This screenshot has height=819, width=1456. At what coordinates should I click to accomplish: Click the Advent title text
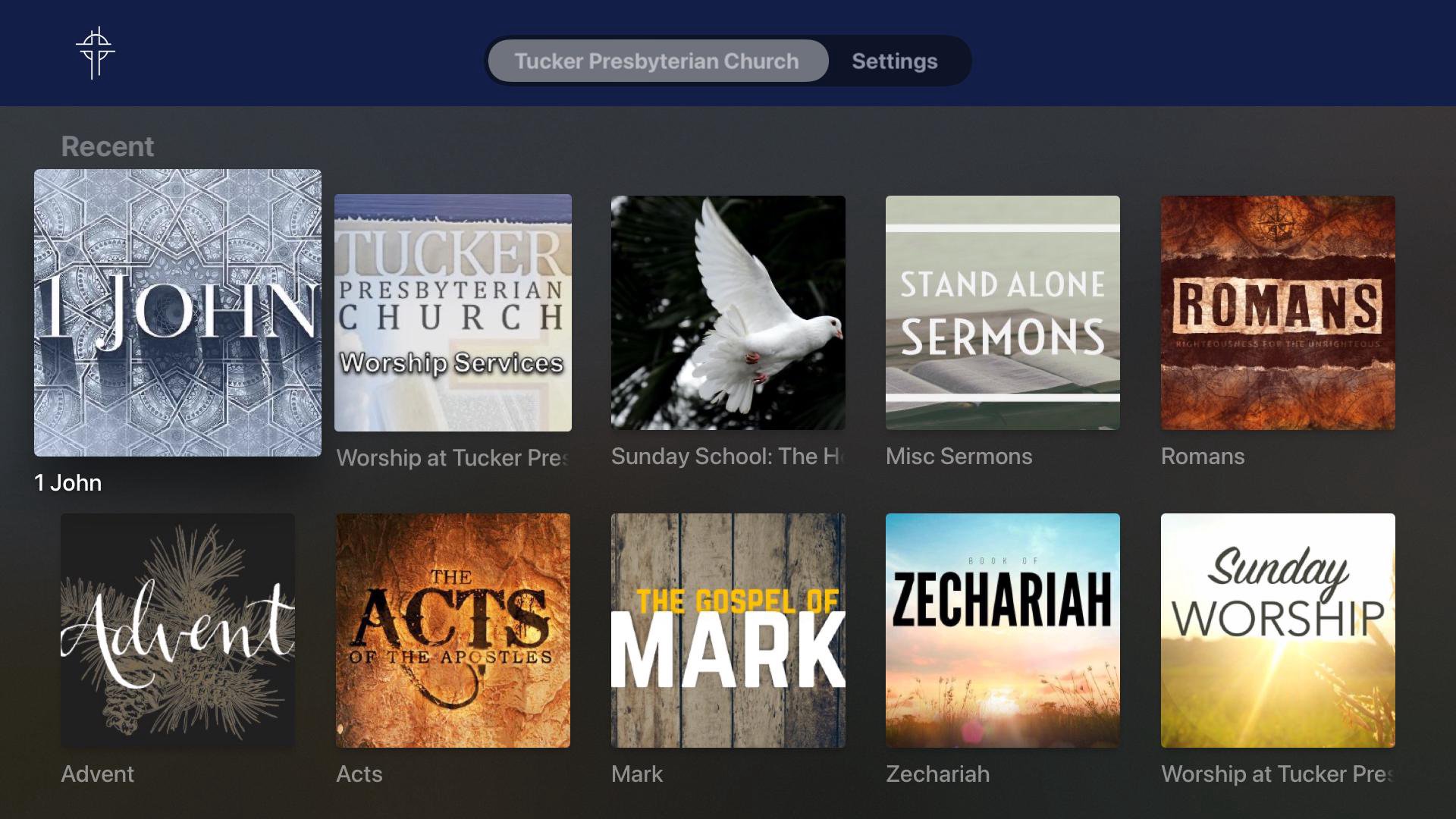point(97,773)
